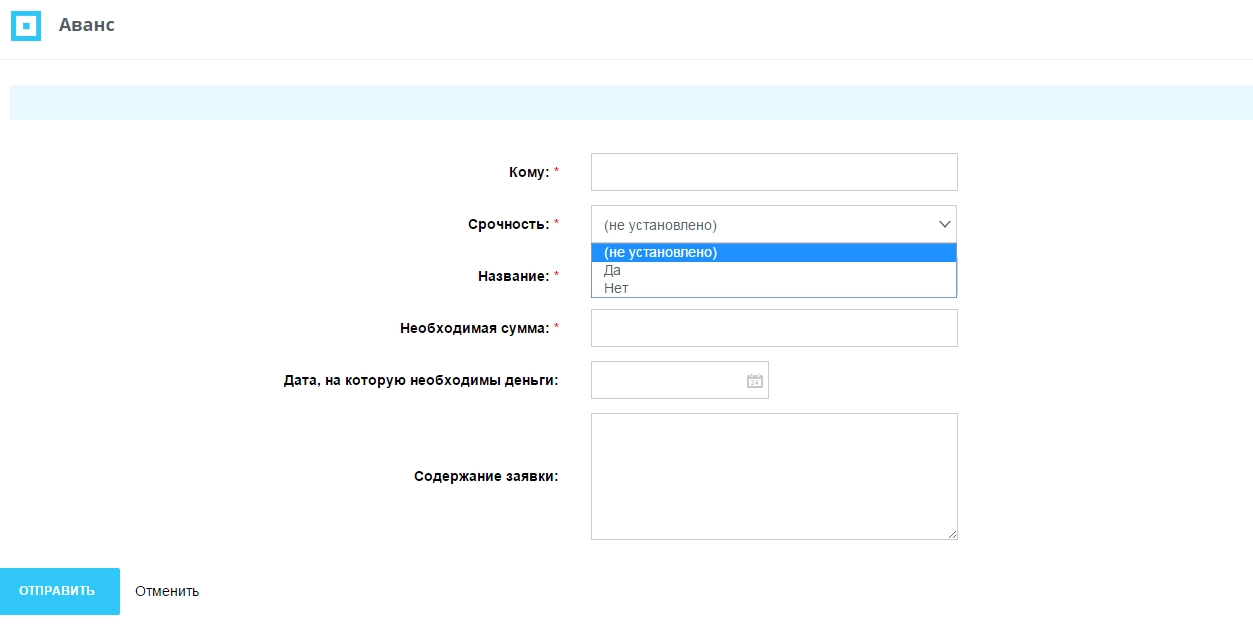Click the 'Название:' field label

(513, 276)
